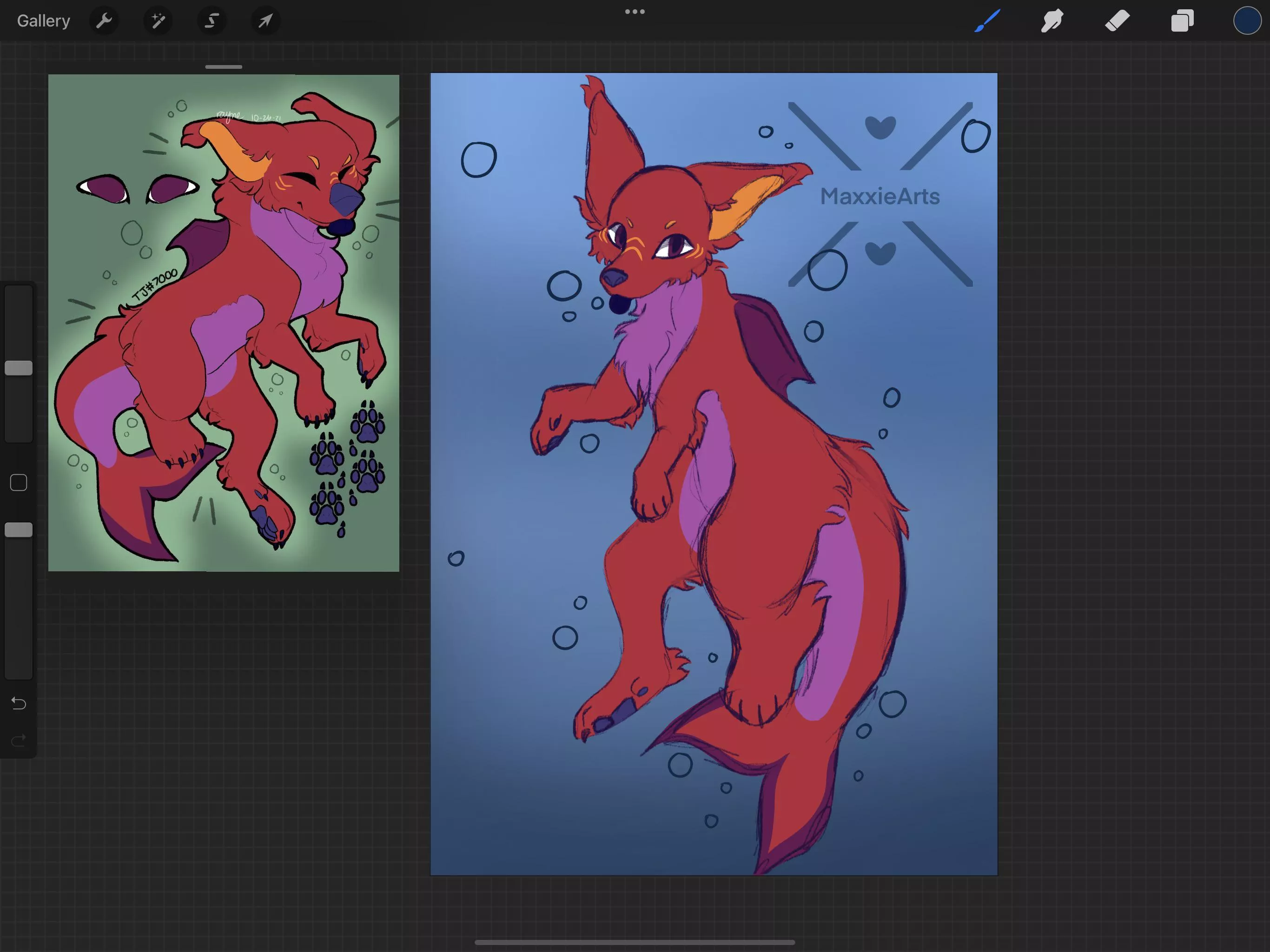The height and width of the screenshot is (952, 1270).
Task: Select the Transform arrow tool
Action: 265,21
